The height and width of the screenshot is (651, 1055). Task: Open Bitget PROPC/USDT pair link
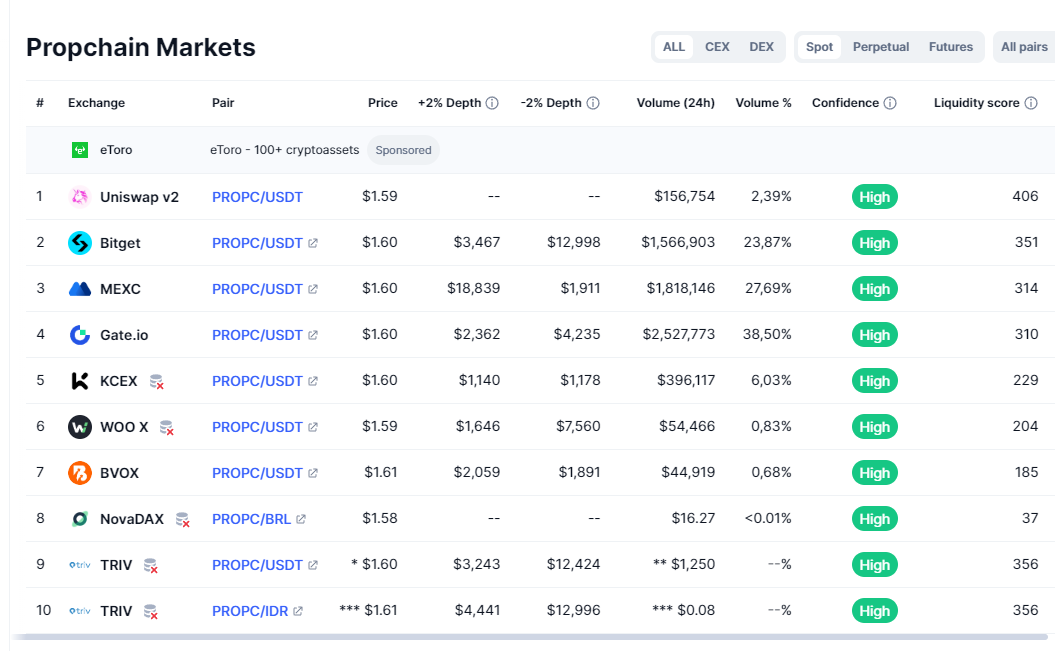coord(257,243)
